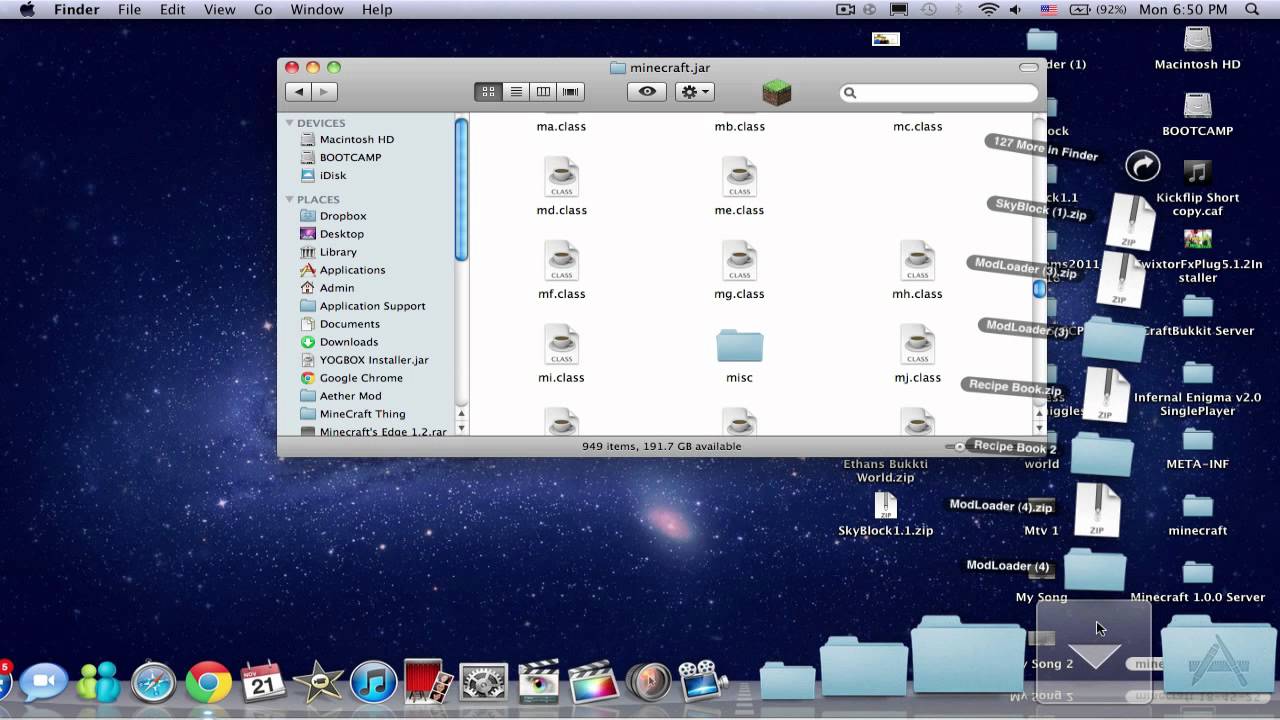Click the Finder search field

[939, 93]
